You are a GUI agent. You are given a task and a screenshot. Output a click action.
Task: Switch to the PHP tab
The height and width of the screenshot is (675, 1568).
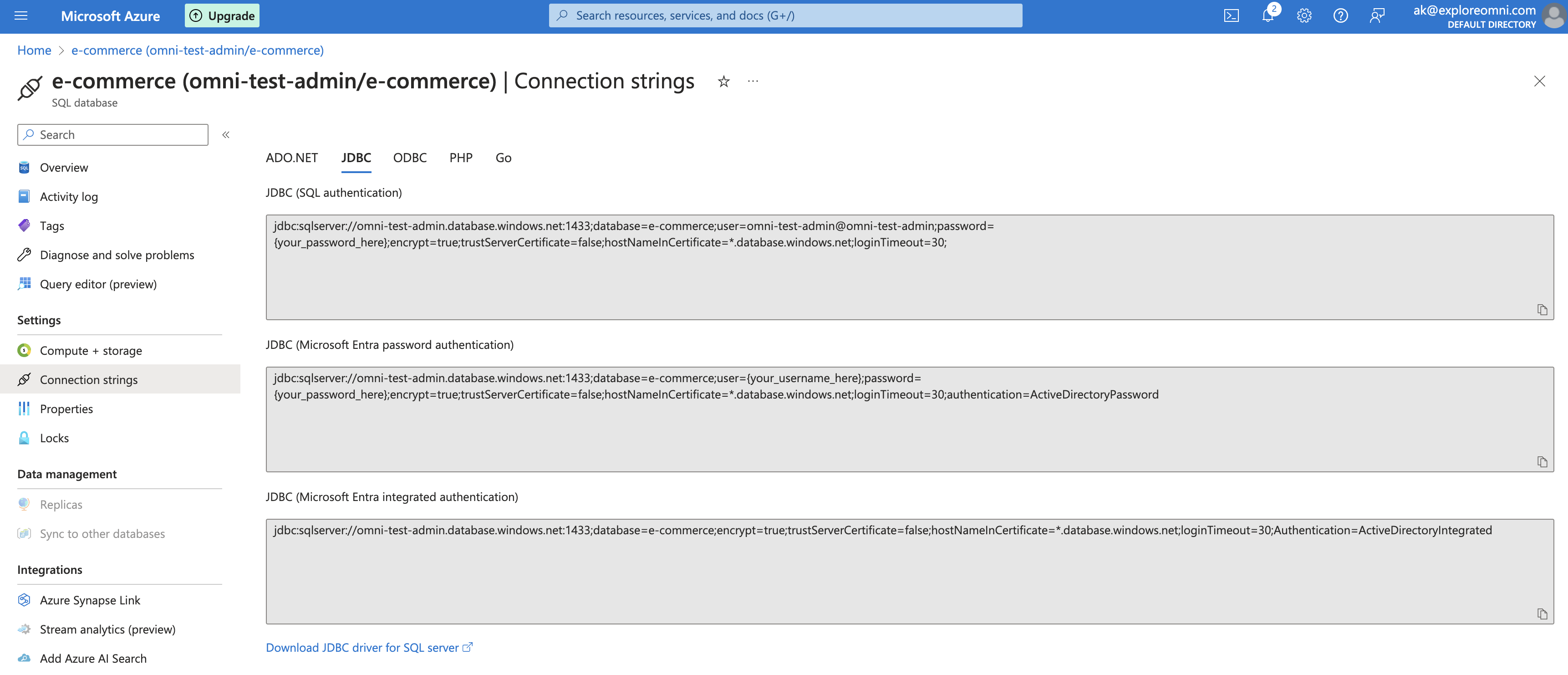coord(461,157)
